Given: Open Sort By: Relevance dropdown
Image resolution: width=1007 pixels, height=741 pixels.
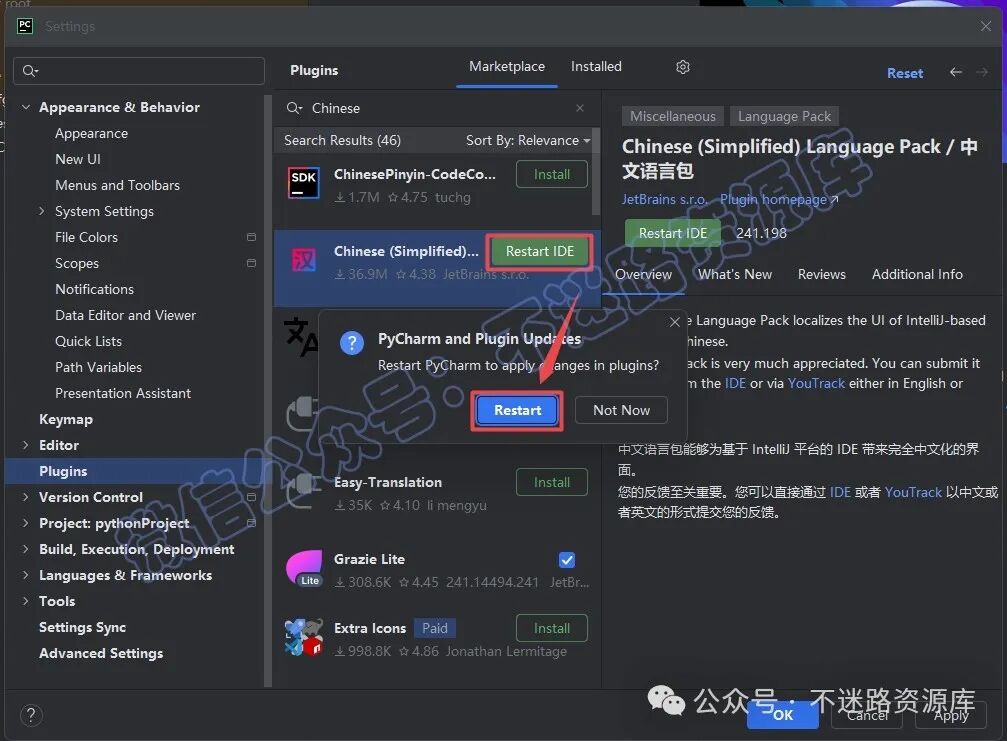Looking at the screenshot, I should 527,140.
